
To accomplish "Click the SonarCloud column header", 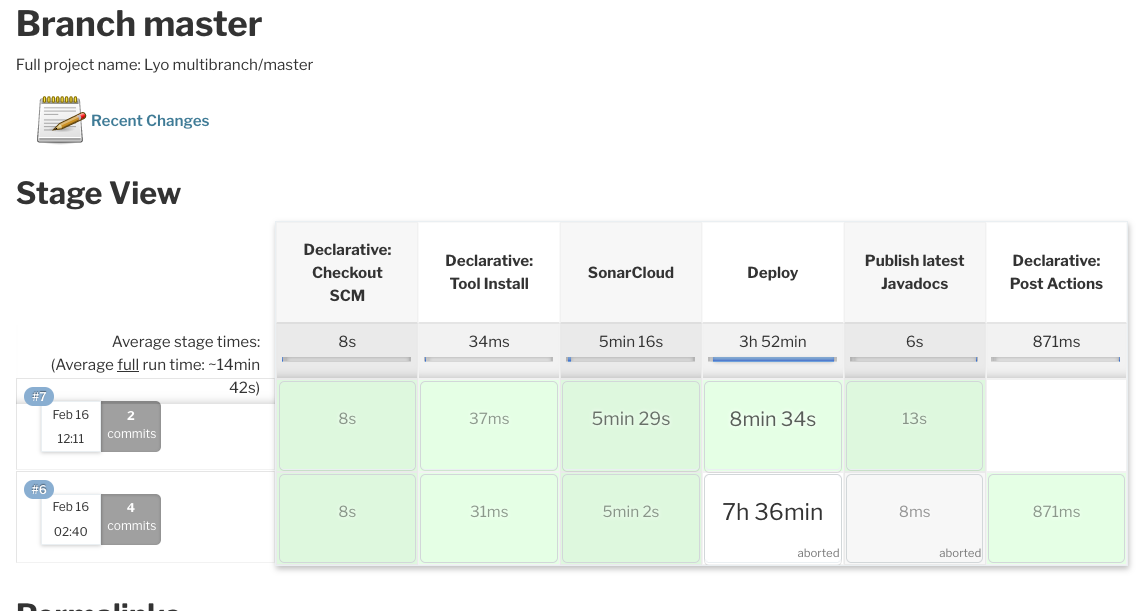I will [630, 272].
